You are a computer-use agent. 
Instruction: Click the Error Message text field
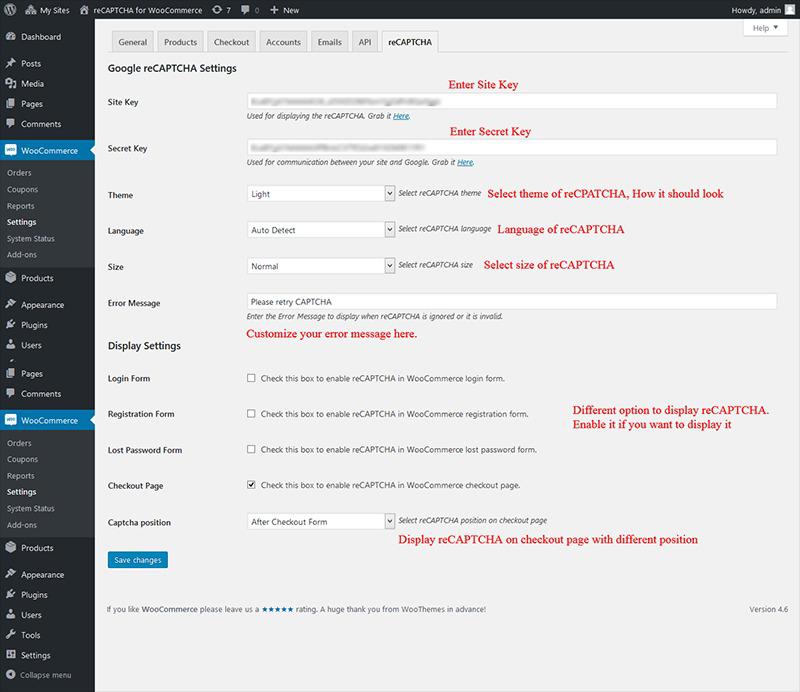tap(511, 302)
